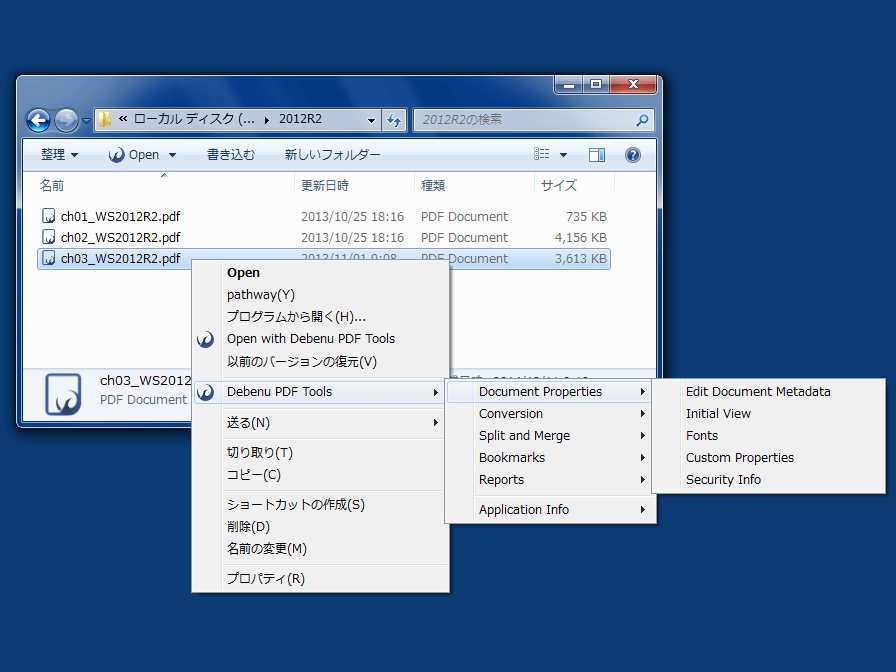Viewport: 896px width, 672px height.
Task: Click the Forward navigation arrow
Action: click(66, 121)
